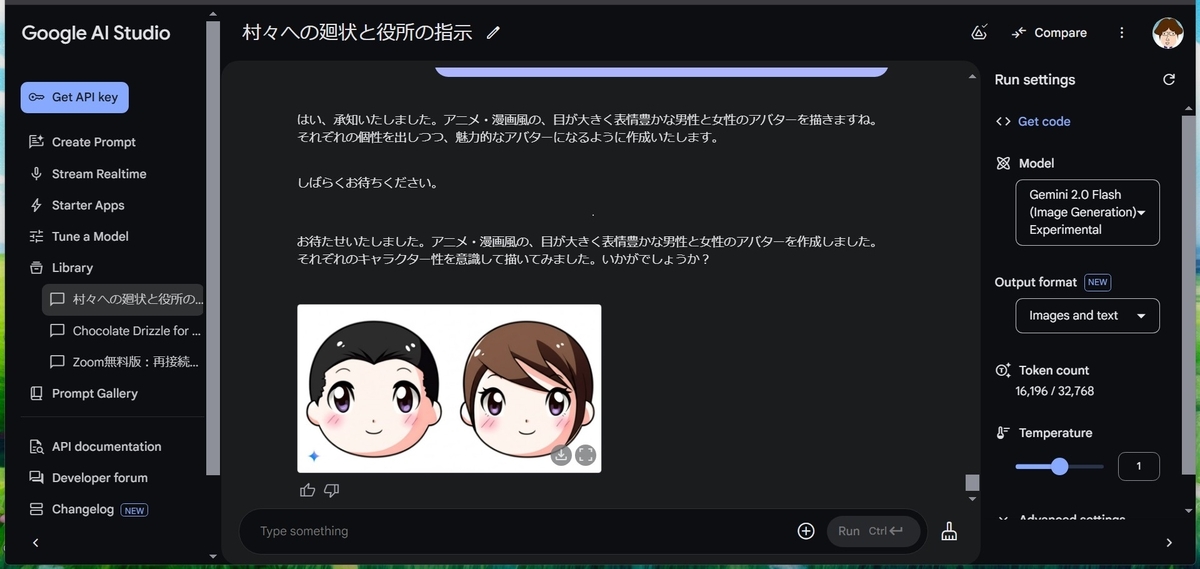The image size is (1200, 569).
Task: Download the generated avatar image
Action: (561, 455)
